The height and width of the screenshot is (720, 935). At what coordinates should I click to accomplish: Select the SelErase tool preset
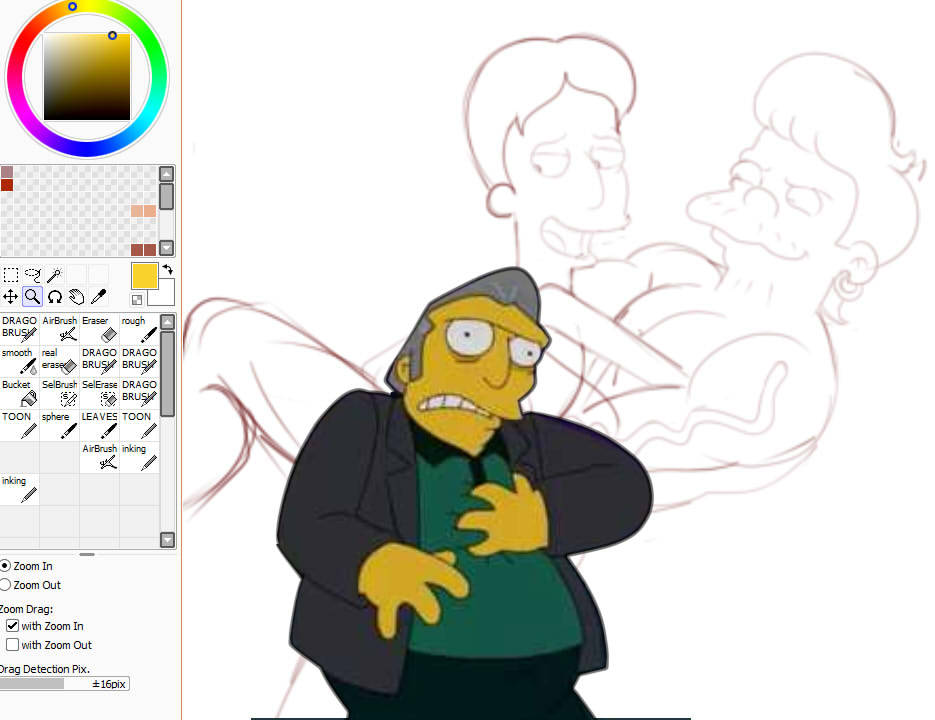tap(100, 393)
